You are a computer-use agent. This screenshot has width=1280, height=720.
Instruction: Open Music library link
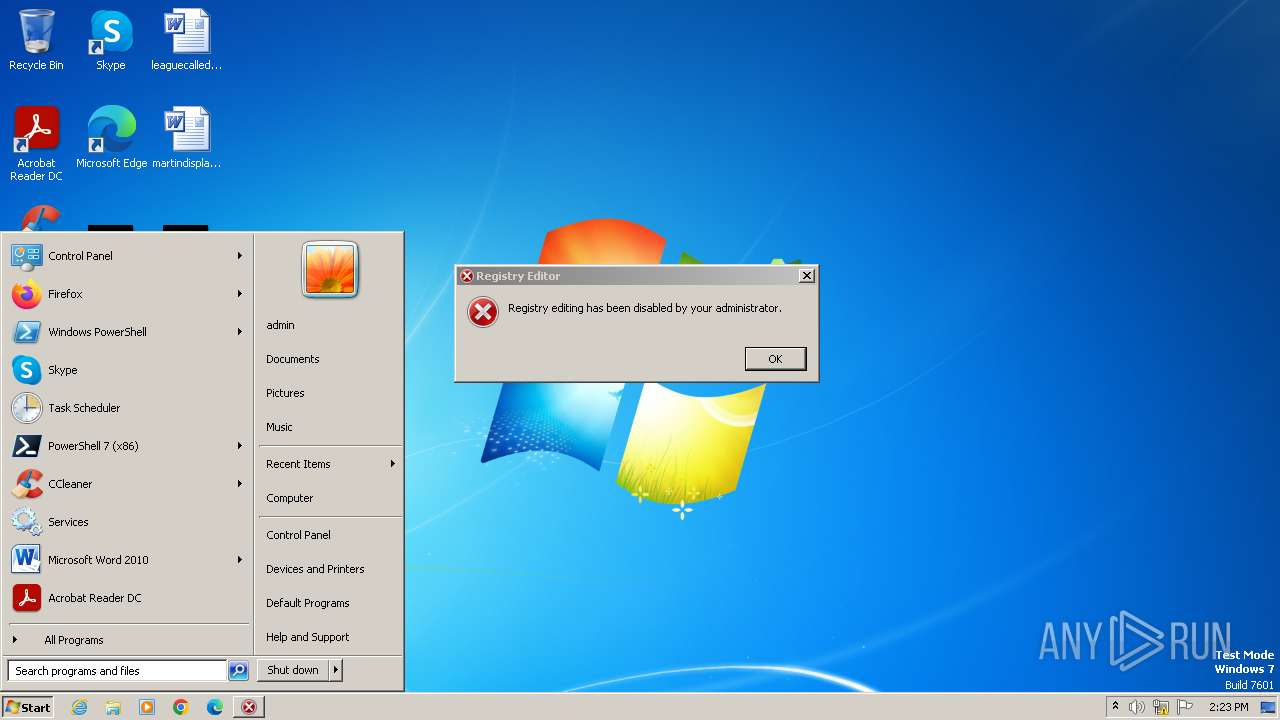(x=279, y=427)
